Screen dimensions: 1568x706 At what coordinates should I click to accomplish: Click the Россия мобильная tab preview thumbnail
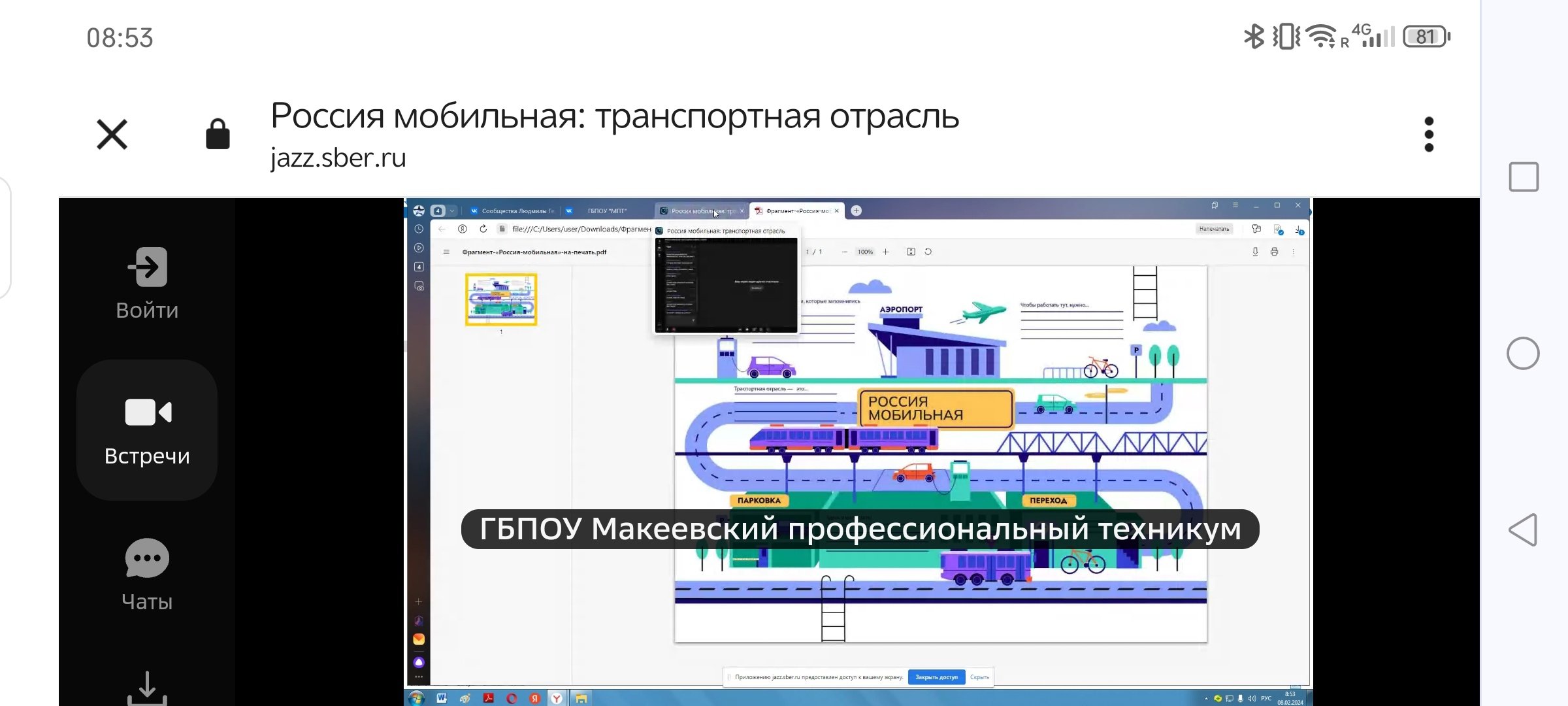tap(727, 286)
